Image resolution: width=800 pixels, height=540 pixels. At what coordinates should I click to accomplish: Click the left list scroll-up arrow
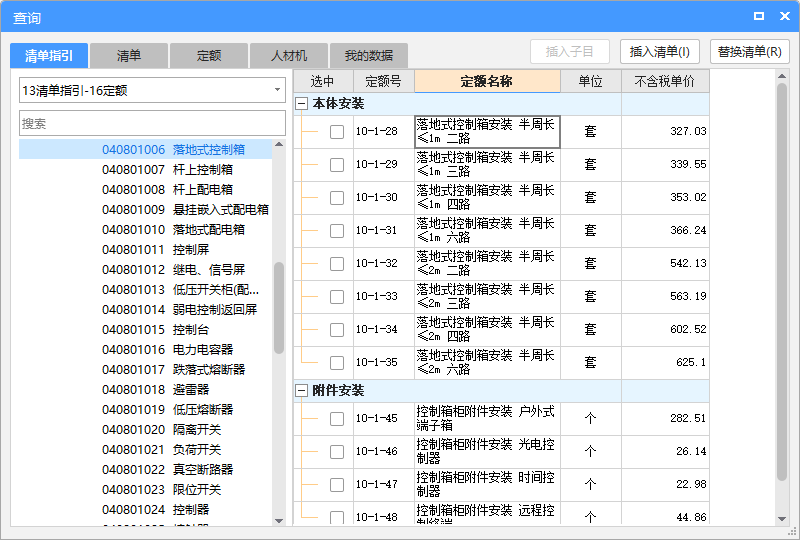[279, 144]
